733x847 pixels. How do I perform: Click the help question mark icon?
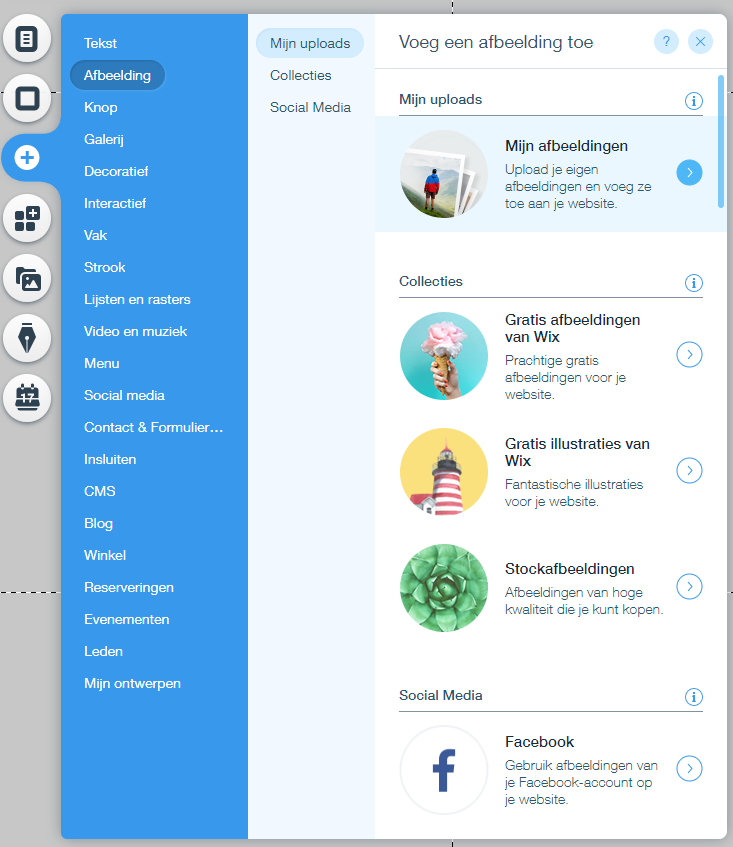pos(666,42)
